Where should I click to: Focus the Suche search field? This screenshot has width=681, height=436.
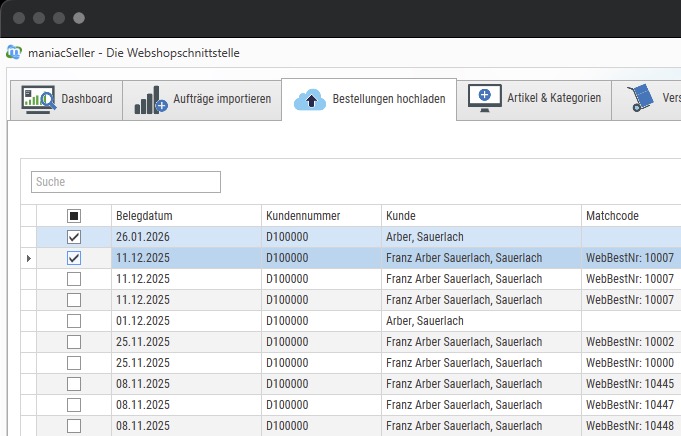[x=126, y=182]
